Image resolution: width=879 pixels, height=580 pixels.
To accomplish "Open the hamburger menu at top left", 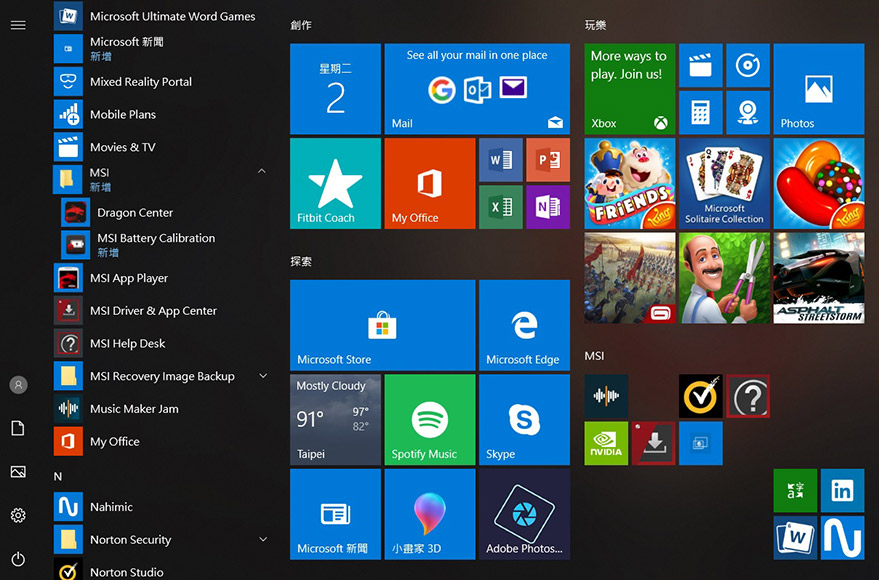I will (x=18, y=25).
